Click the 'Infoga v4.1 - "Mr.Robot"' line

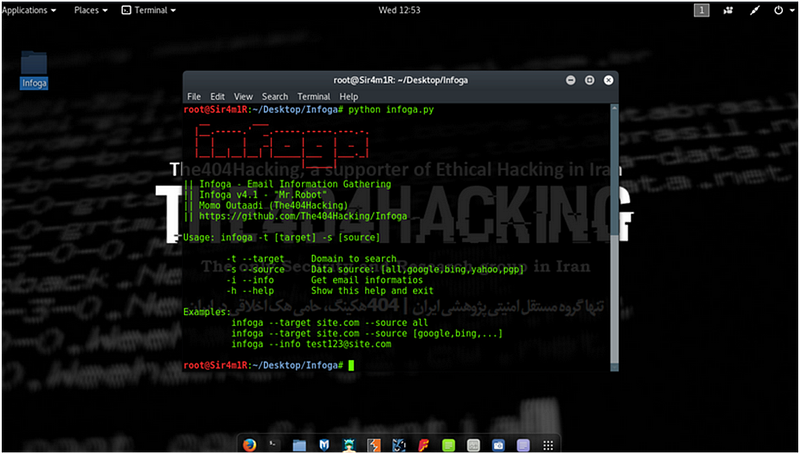[x=263, y=195]
